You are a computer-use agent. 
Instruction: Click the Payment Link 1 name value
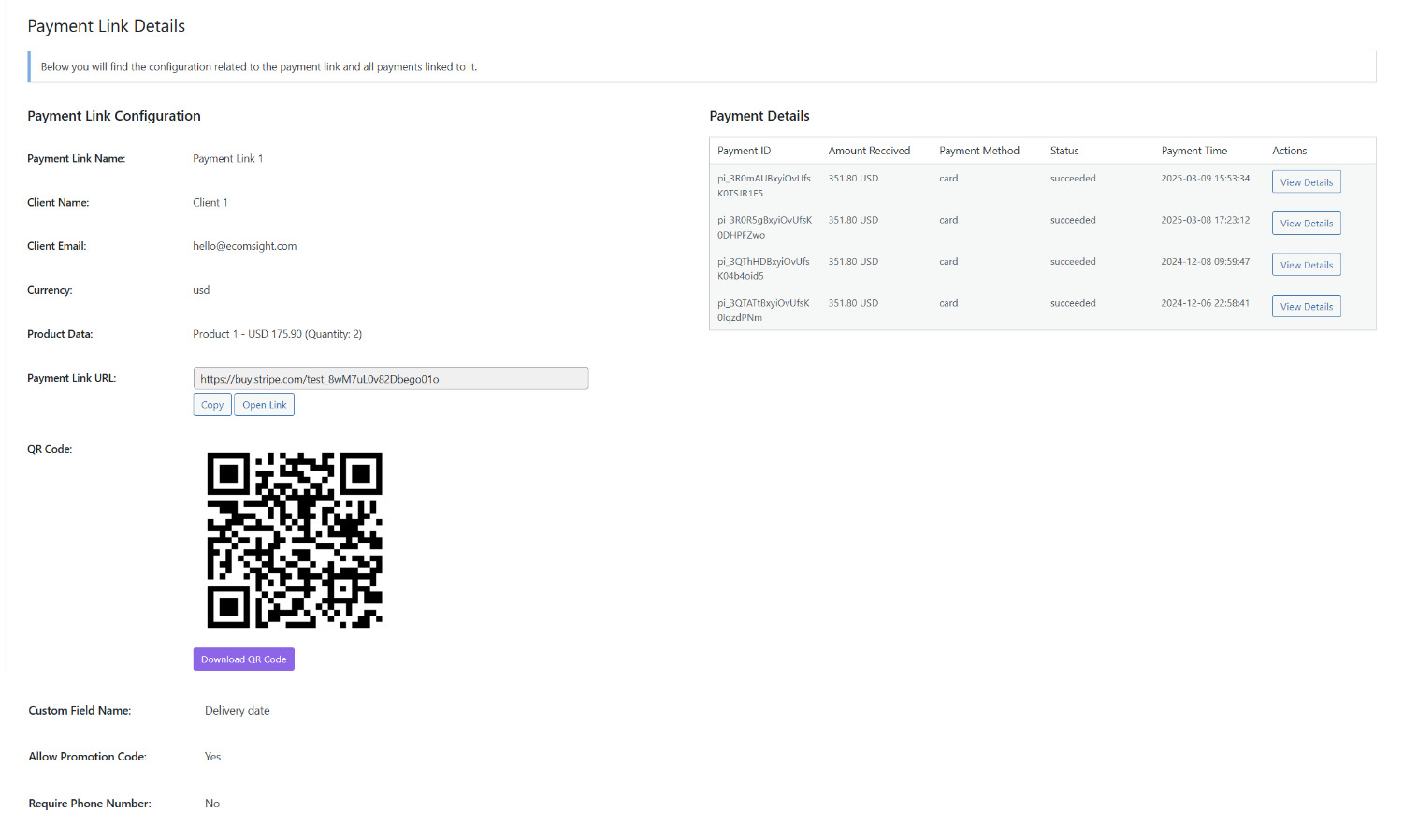(x=228, y=158)
